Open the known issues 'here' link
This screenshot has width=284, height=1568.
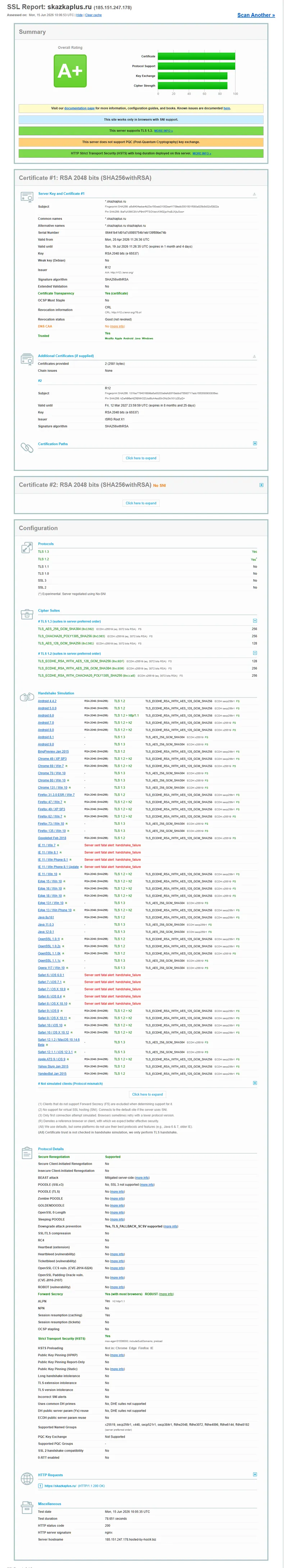(x=226, y=108)
